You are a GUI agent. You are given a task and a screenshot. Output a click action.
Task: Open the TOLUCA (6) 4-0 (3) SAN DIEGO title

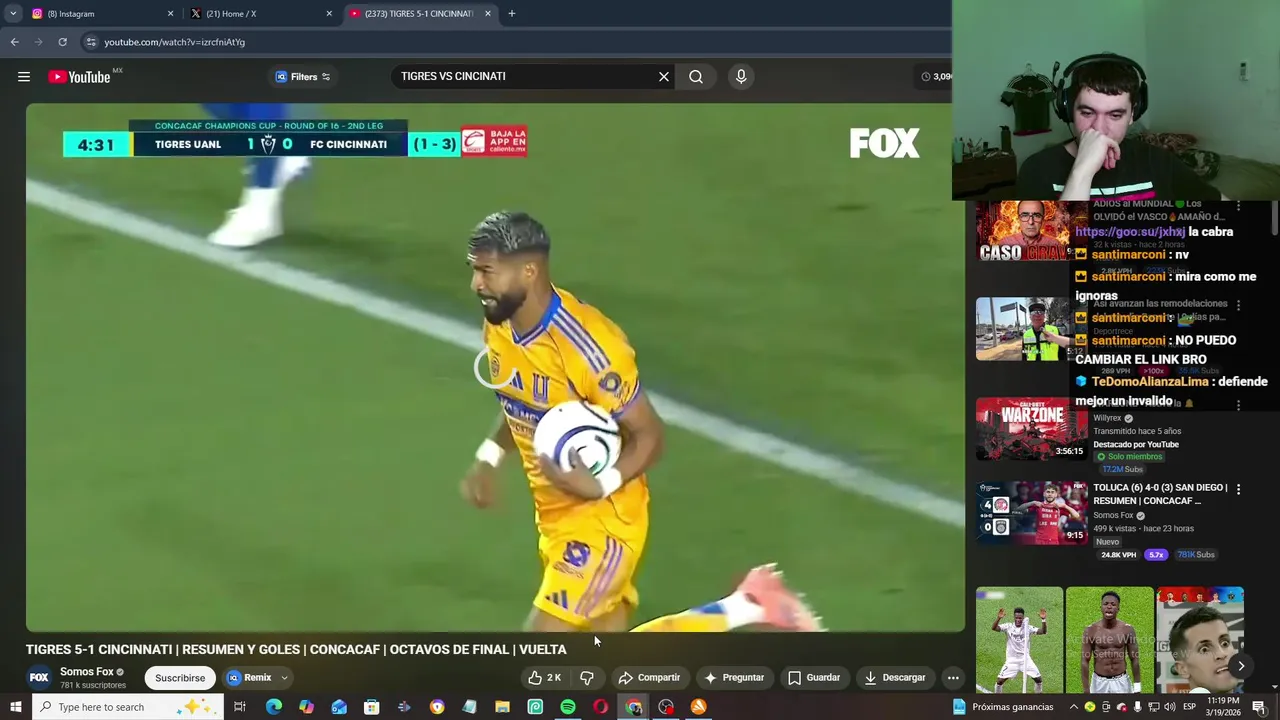click(1160, 494)
